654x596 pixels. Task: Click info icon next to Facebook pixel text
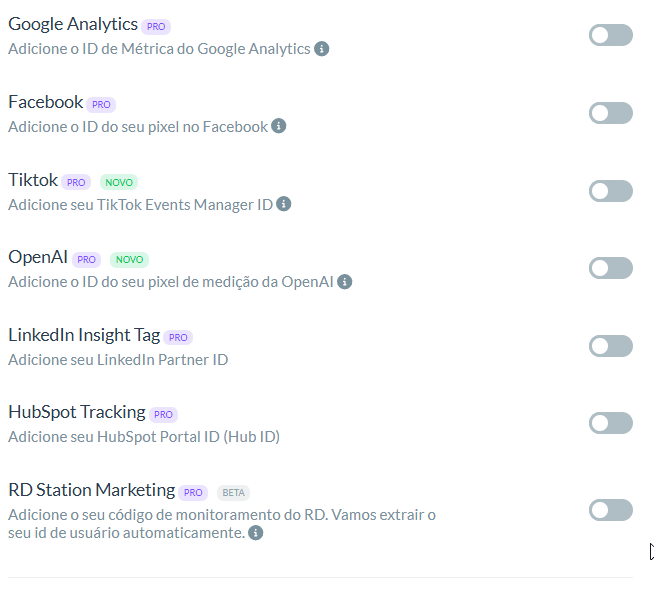[x=278, y=126]
